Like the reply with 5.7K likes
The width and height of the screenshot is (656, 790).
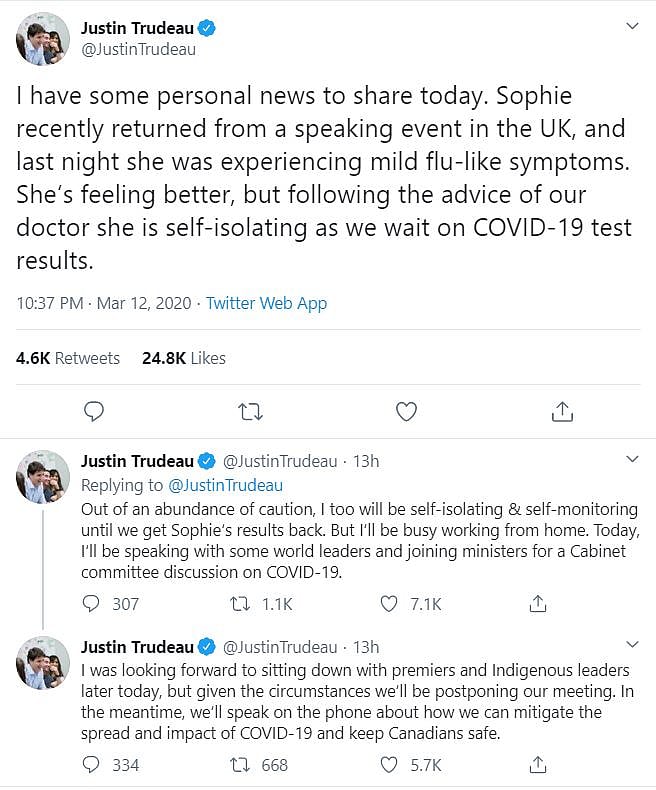tap(390, 765)
